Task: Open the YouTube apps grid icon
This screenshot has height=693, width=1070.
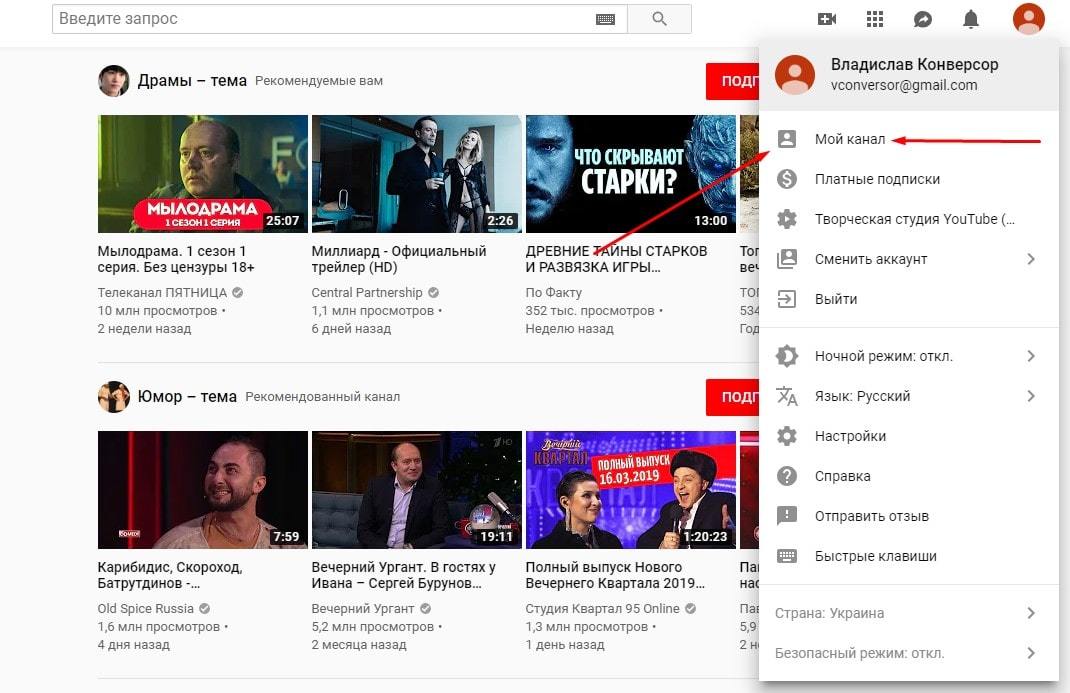Action: tap(875, 19)
